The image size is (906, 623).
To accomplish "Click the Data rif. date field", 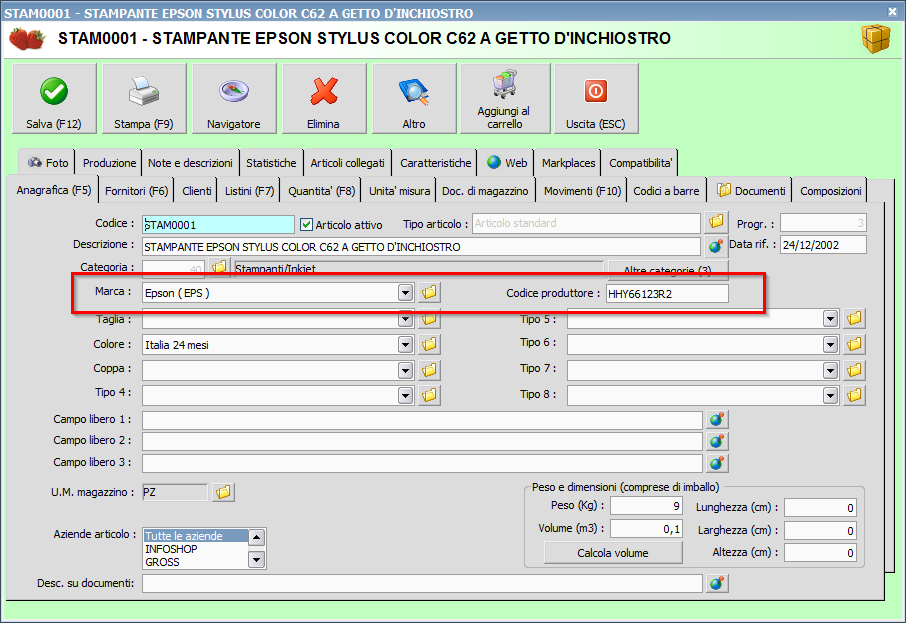I will (823, 245).
